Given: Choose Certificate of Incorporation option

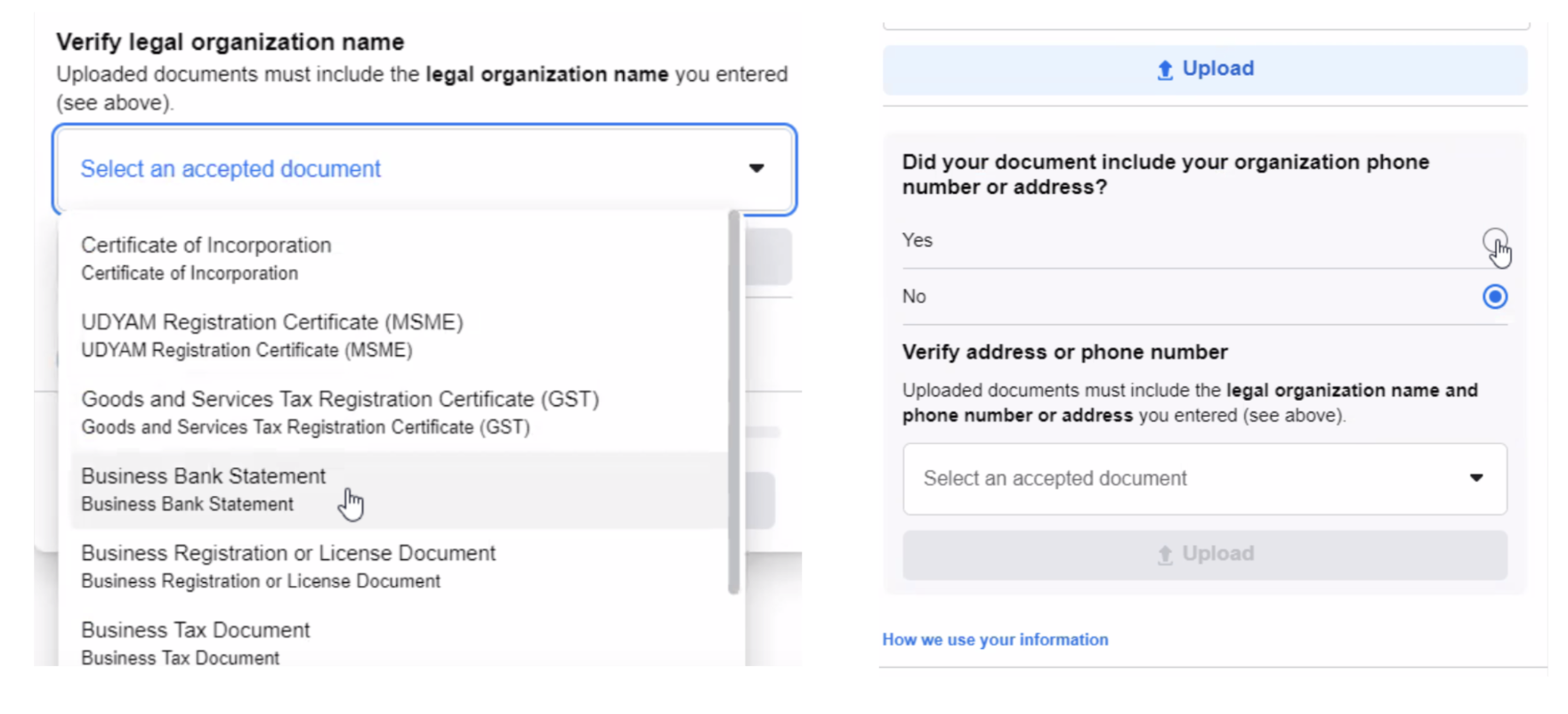Looking at the screenshot, I should [206, 257].
